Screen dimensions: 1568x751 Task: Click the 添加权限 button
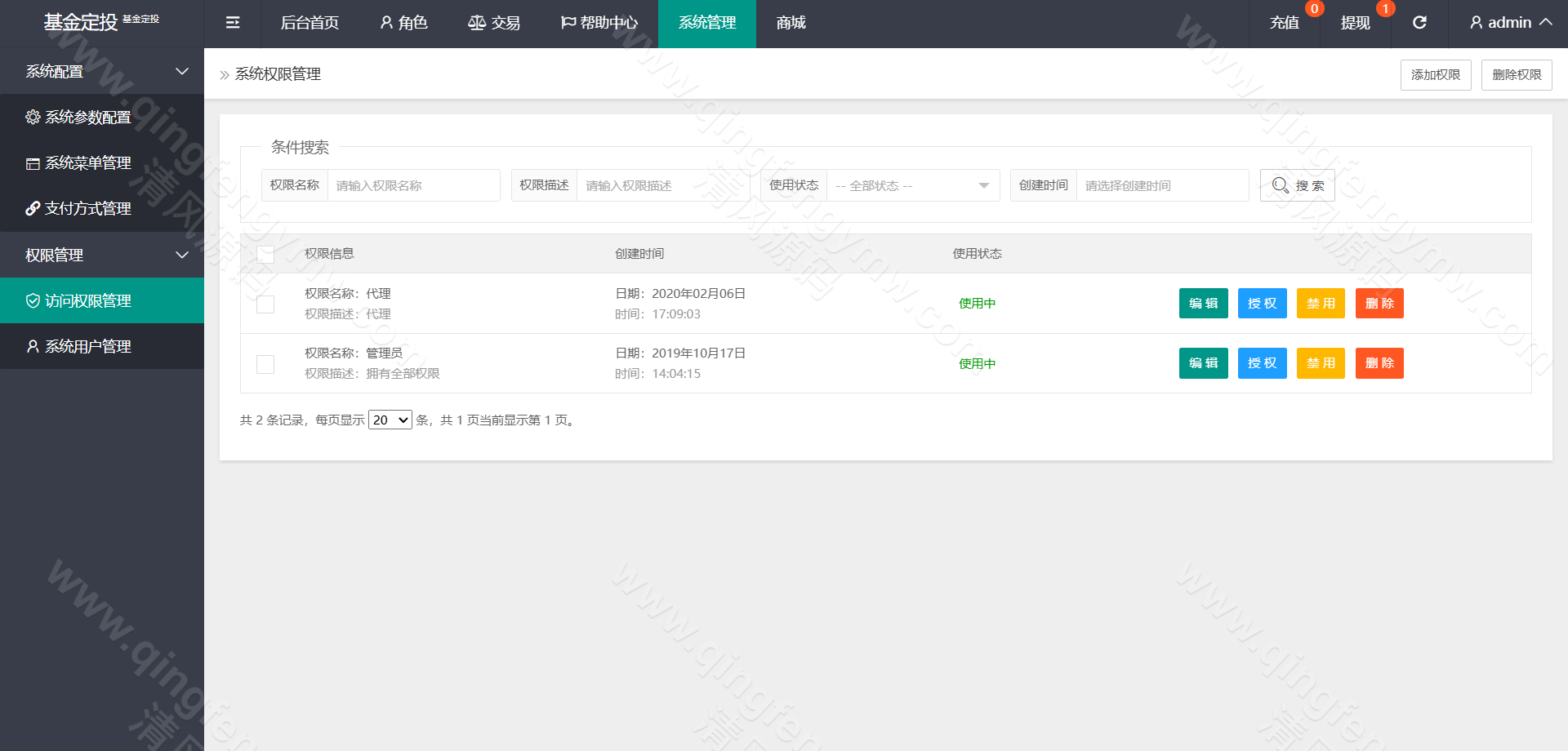(x=1435, y=74)
